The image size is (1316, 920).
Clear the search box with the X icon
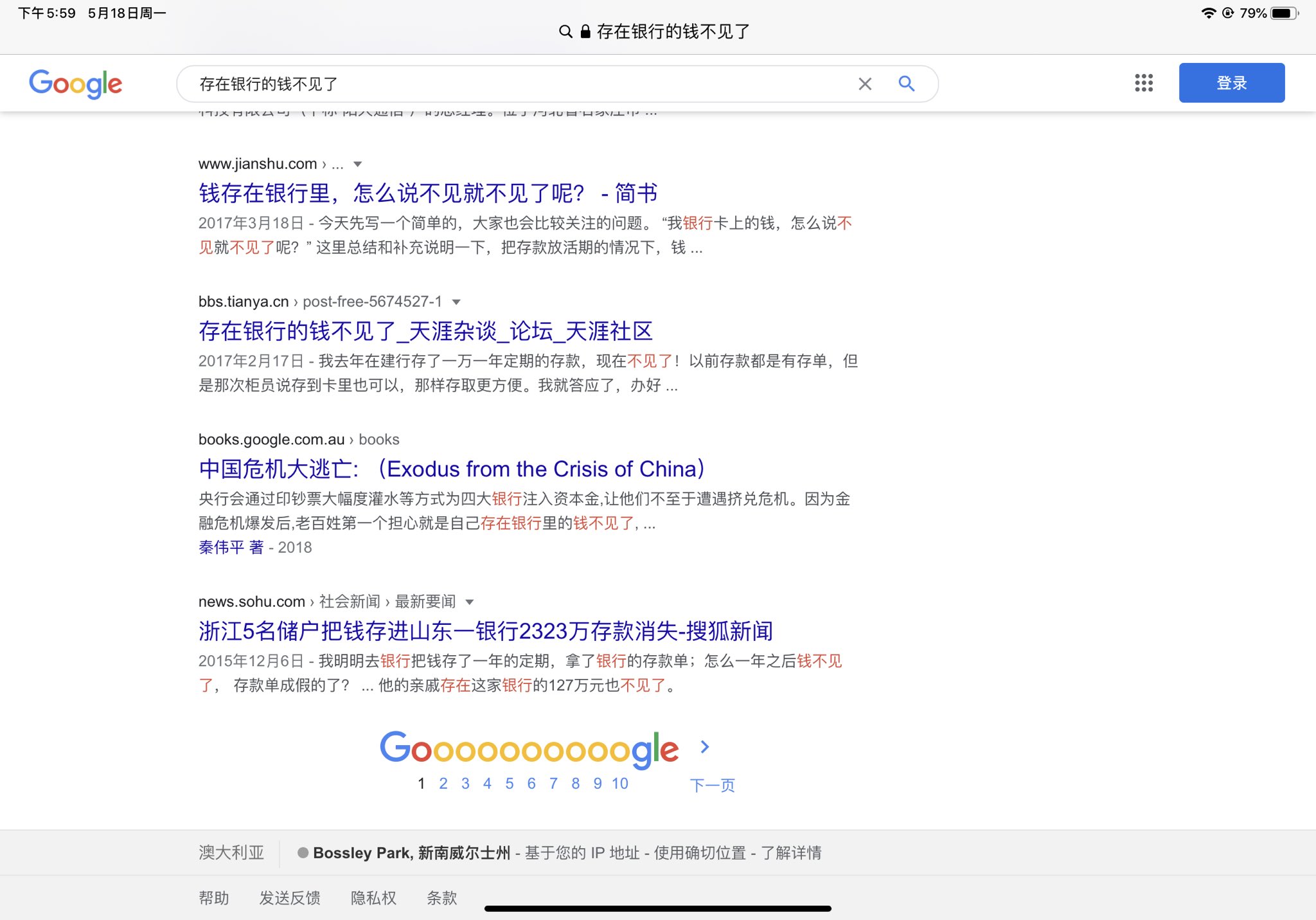click(865, 84)
